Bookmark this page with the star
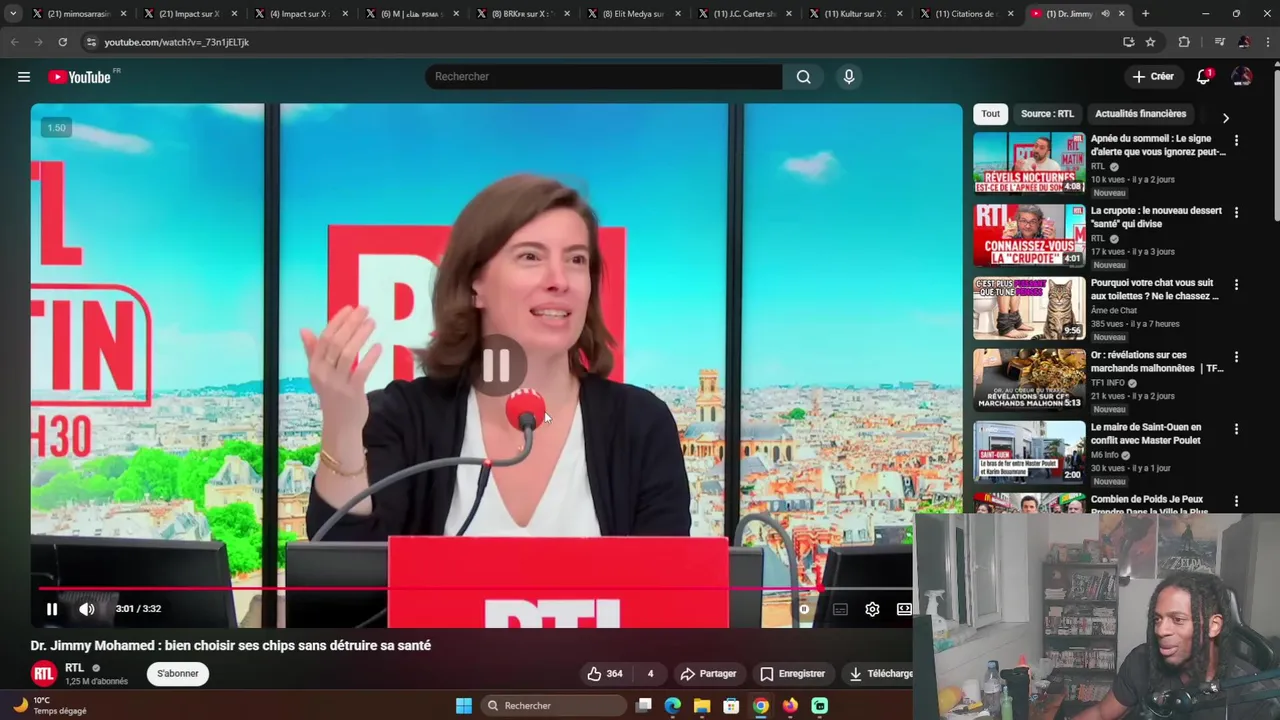The image size is (1280, 720). point(1150,42)
